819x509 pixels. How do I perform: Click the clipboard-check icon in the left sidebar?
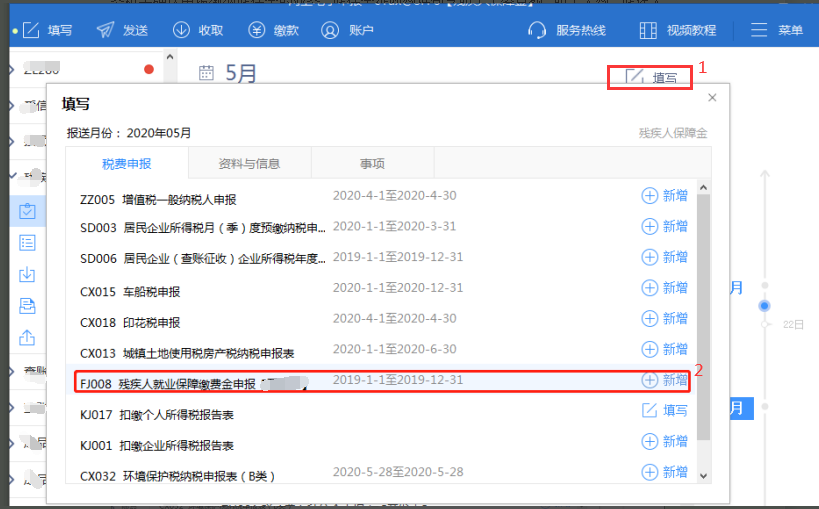(27, 210)
